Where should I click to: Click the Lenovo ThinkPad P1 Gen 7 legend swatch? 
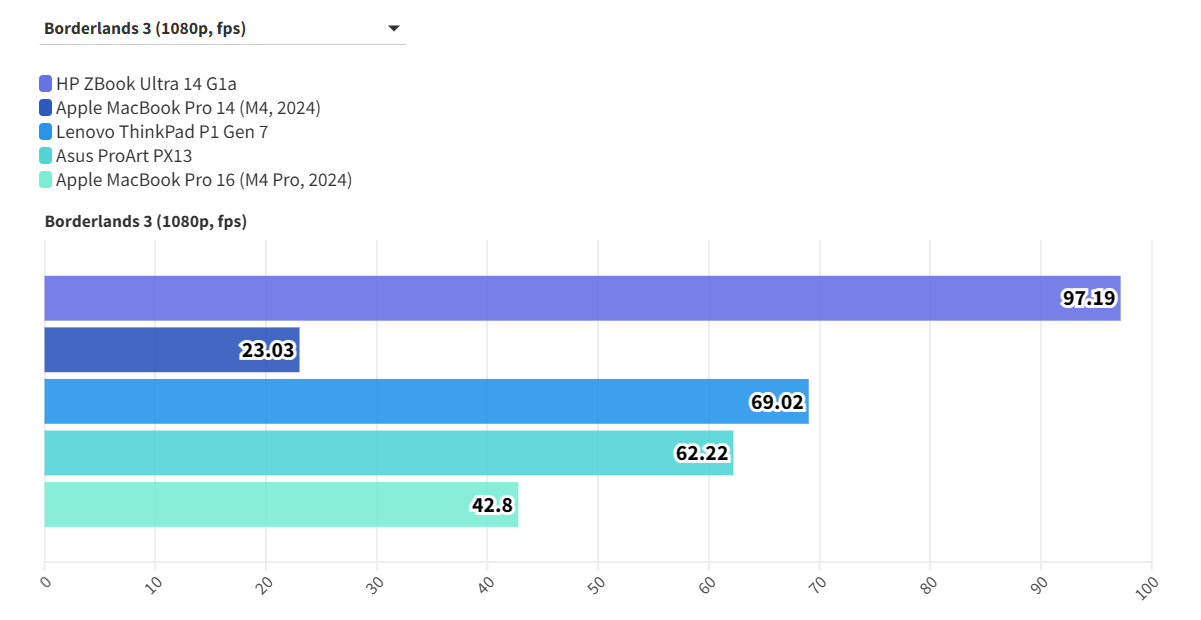(46, 132)
